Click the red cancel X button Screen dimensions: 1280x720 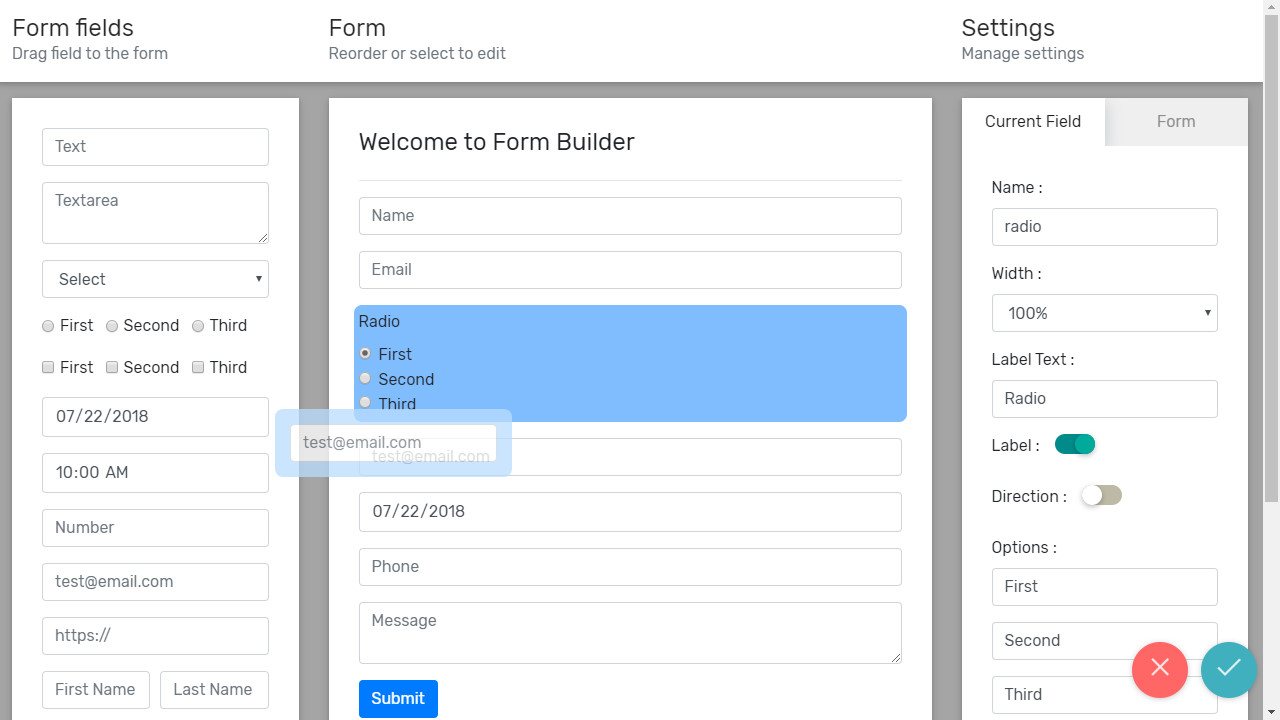click(x=1159, y=668)
